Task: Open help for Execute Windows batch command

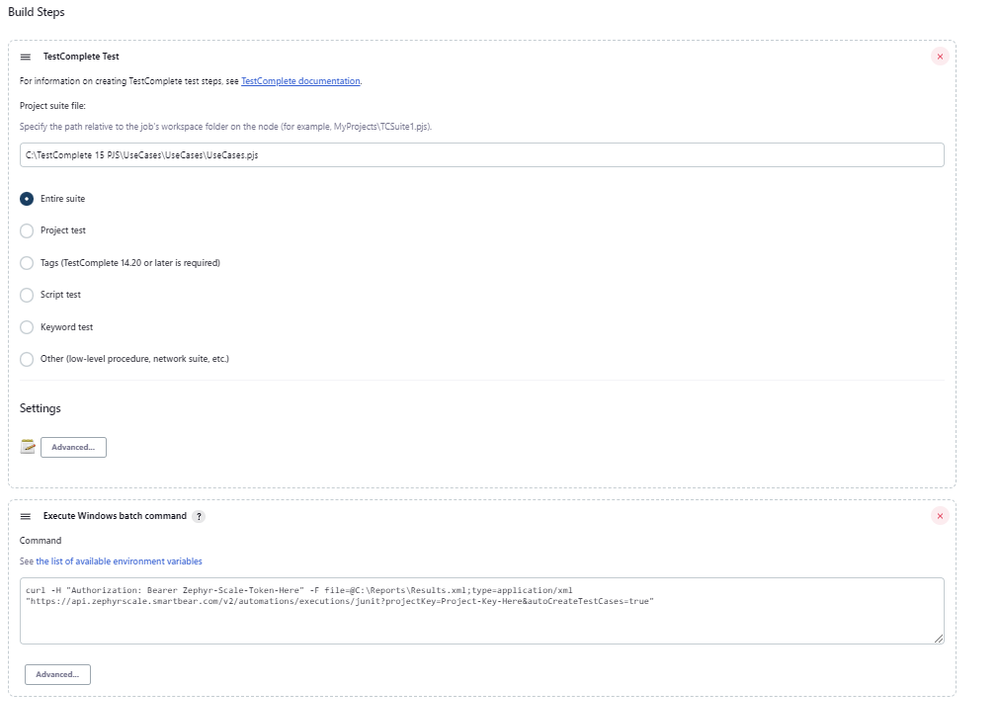Action: click(x=200, y=516)
